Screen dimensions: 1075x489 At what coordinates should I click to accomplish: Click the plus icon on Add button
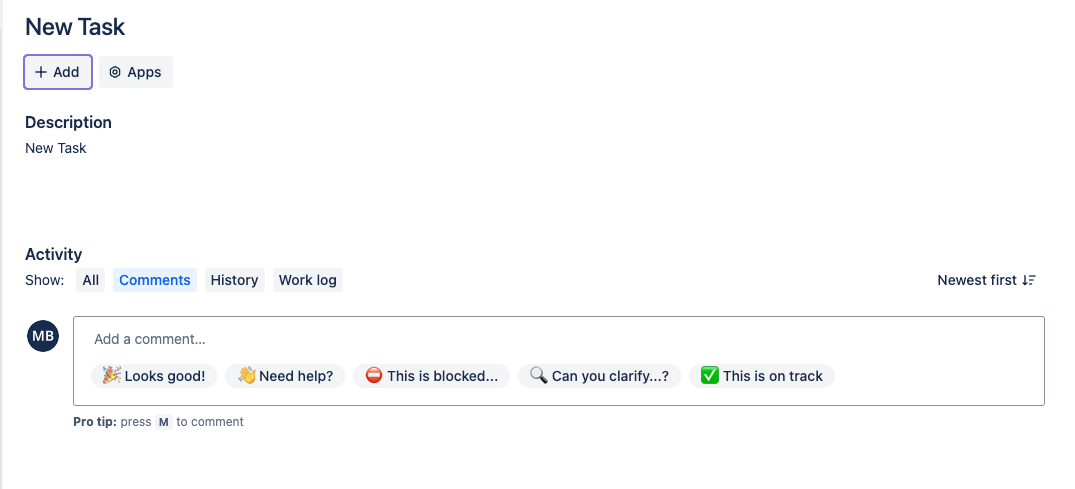[x=41, y=72]
